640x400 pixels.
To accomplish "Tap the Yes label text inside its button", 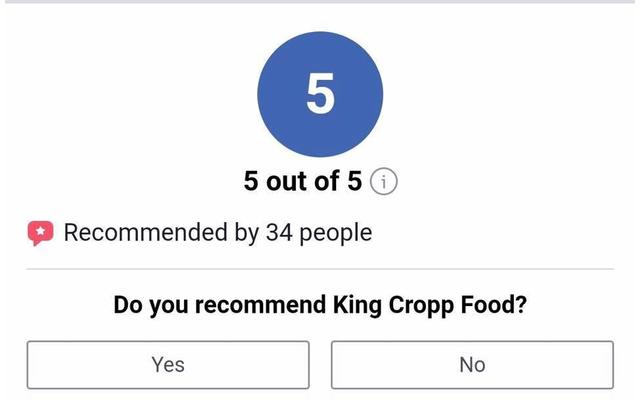I will (168, 364).
